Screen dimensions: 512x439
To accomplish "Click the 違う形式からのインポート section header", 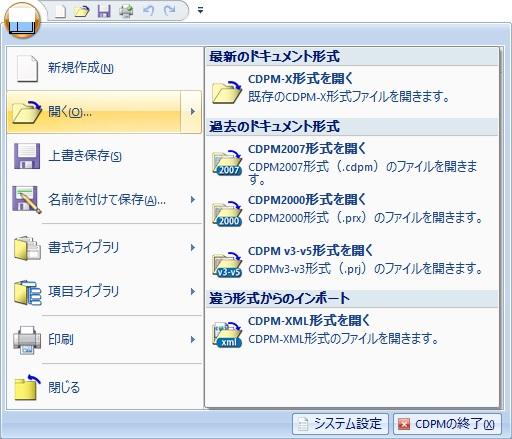I will (x=352, y=298).
